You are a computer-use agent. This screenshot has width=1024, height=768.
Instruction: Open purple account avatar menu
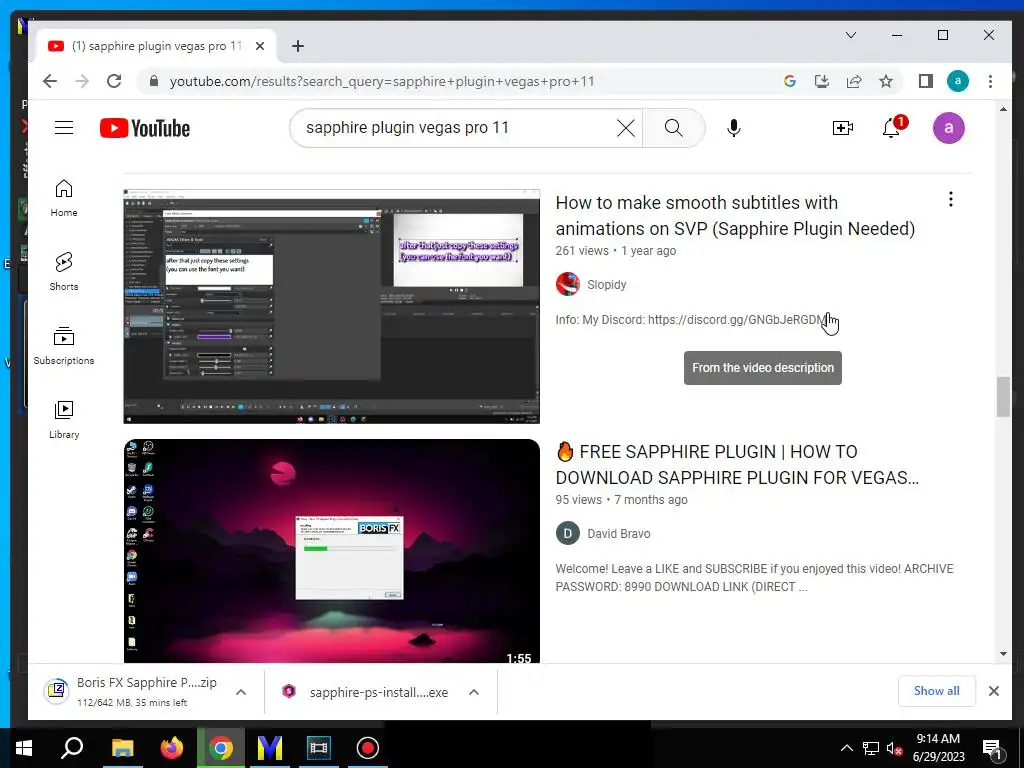tap(948, 128)
